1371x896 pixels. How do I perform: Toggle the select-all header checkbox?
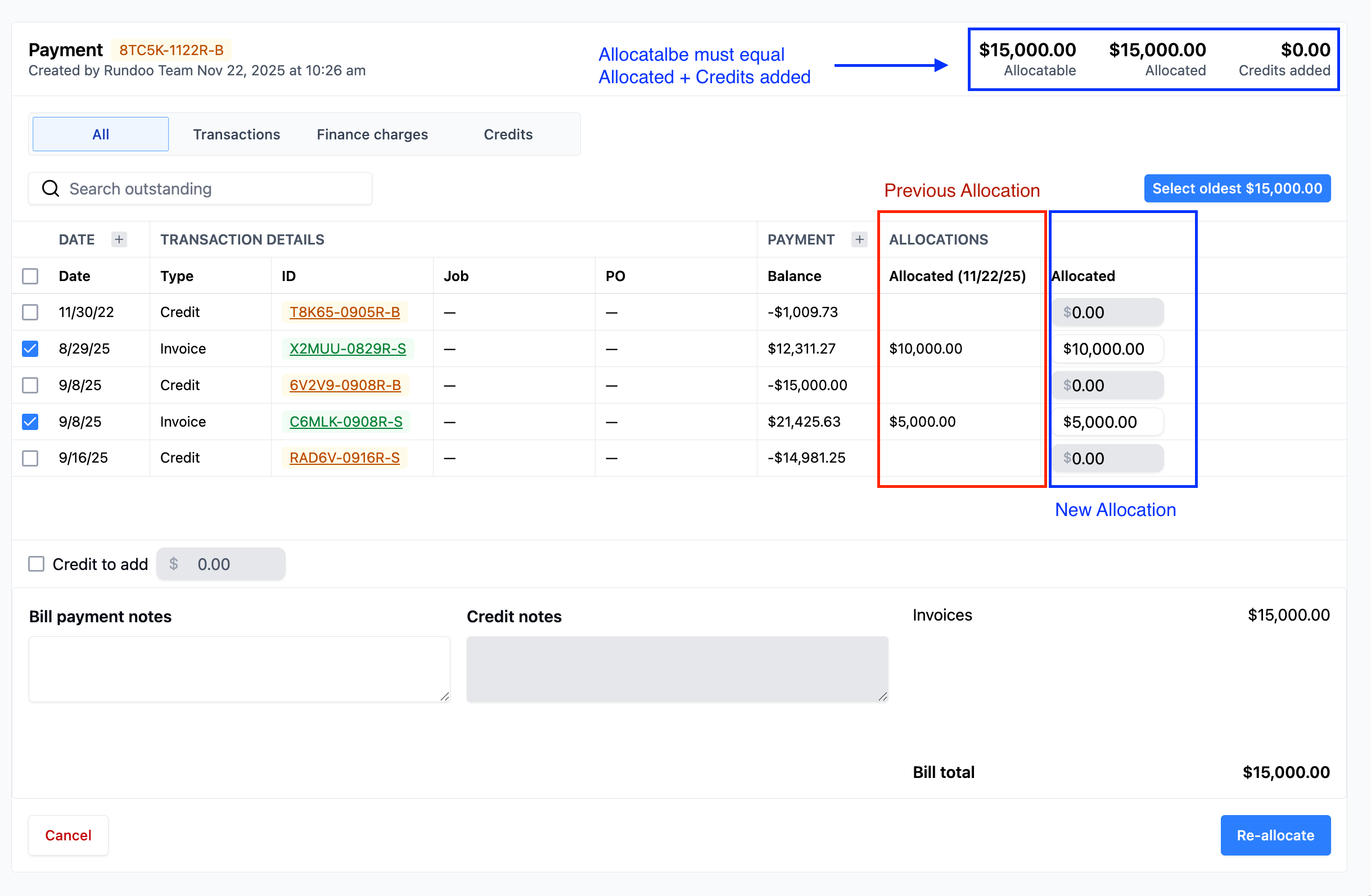point(30,276)
